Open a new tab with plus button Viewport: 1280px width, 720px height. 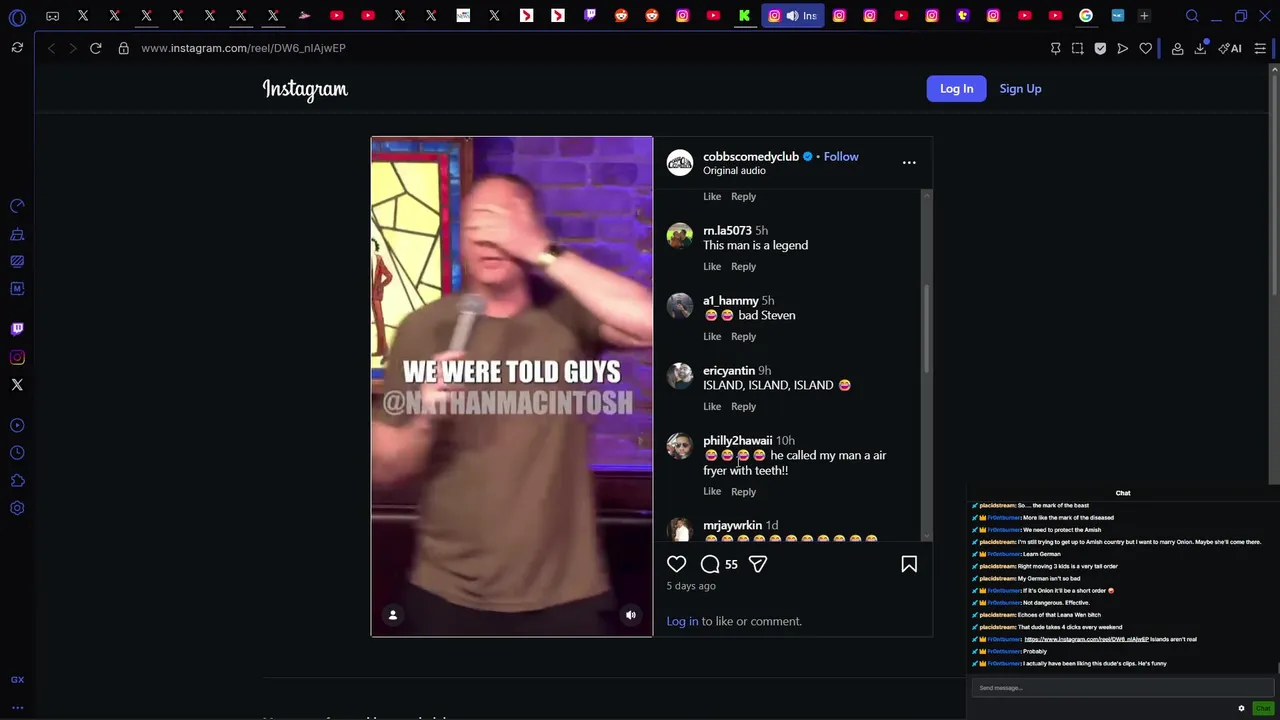point(1144,16)
